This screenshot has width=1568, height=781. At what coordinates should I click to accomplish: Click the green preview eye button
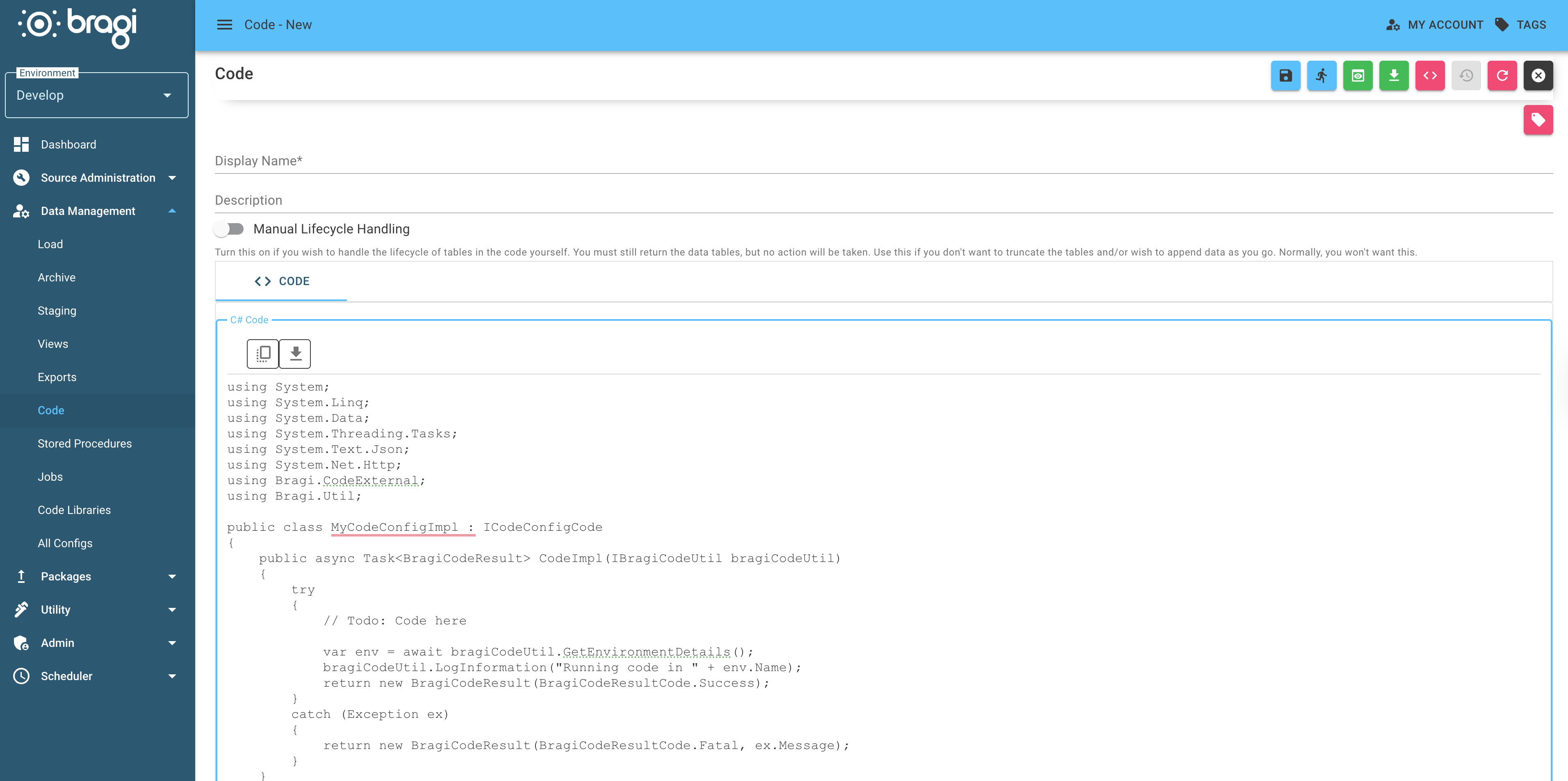point(1357,75)
